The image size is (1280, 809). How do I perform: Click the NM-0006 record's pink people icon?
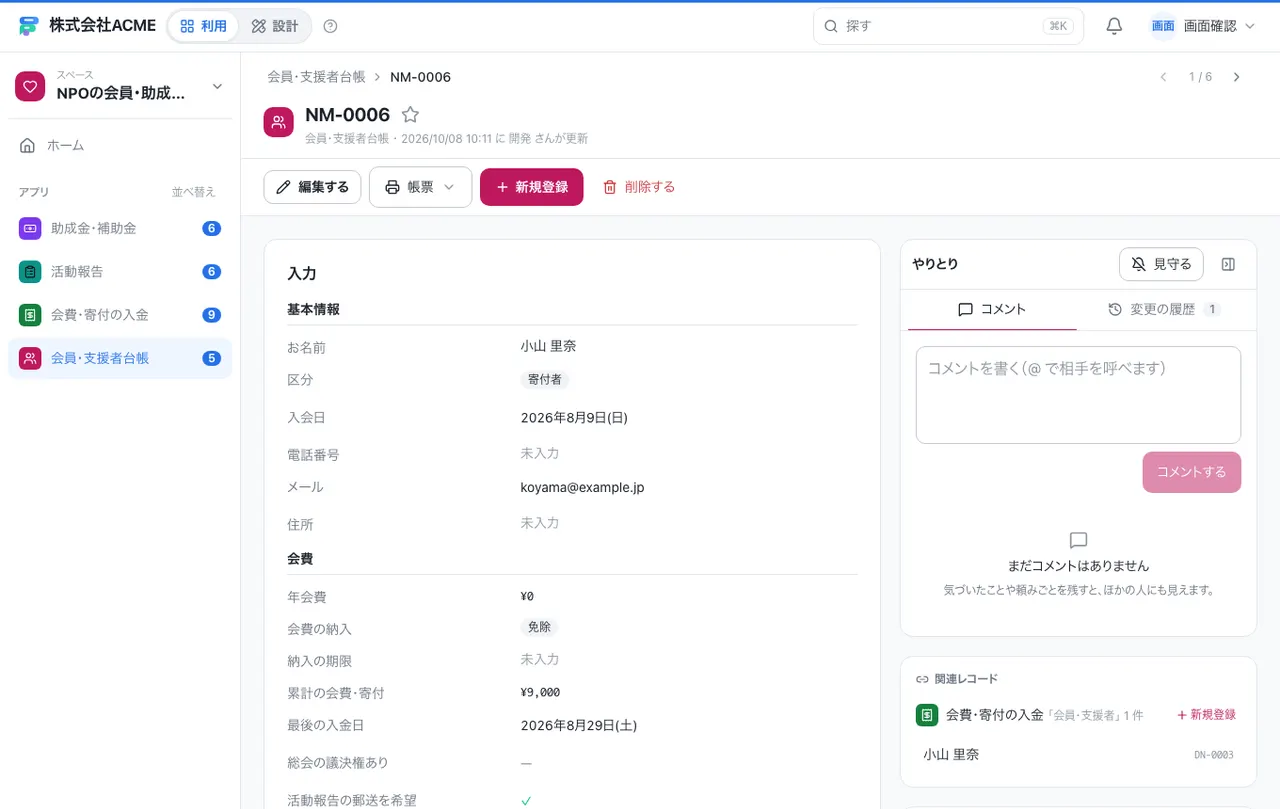[279, 122]
